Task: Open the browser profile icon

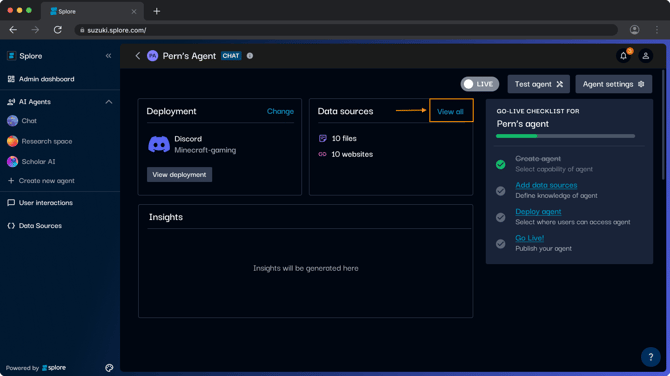Action: (x=635, y=29)
